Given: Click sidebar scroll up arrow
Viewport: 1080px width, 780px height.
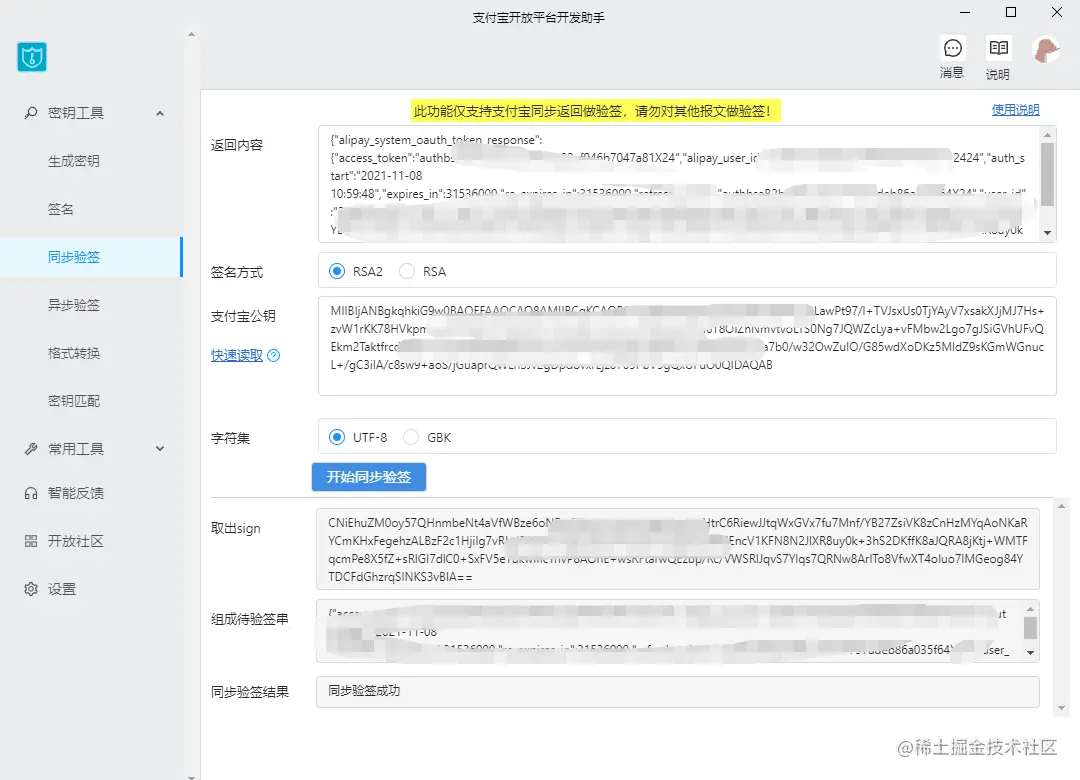Looking at the screenshot, I should (191, 34).
